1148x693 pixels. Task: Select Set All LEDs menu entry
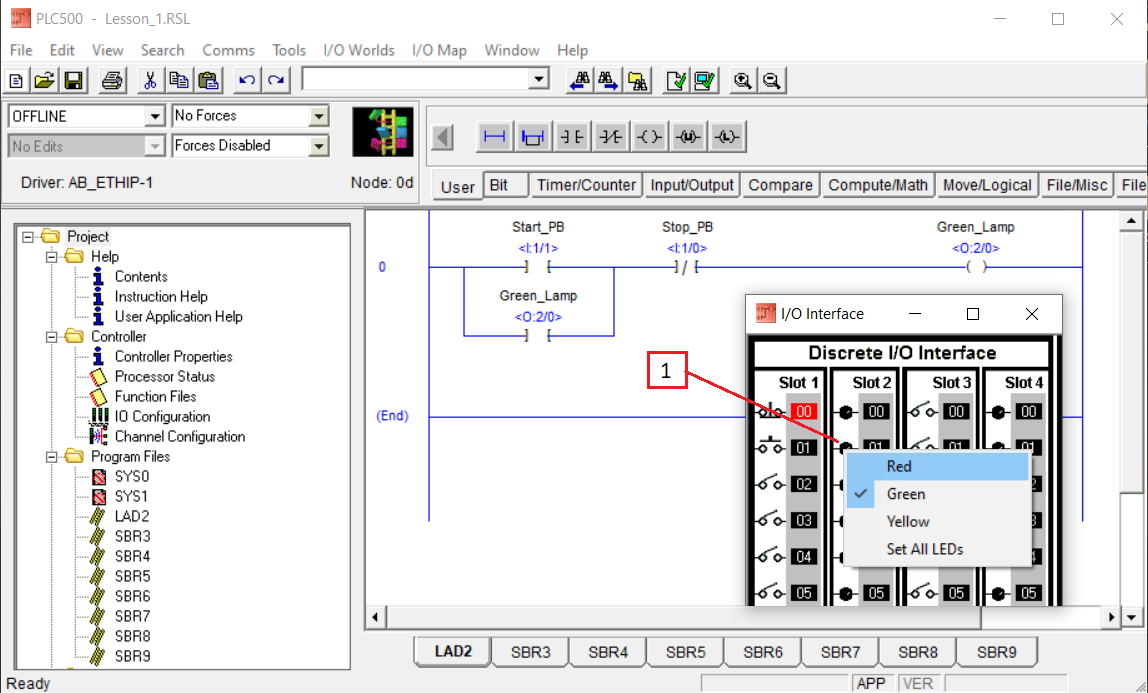click(x=938, y=549)
